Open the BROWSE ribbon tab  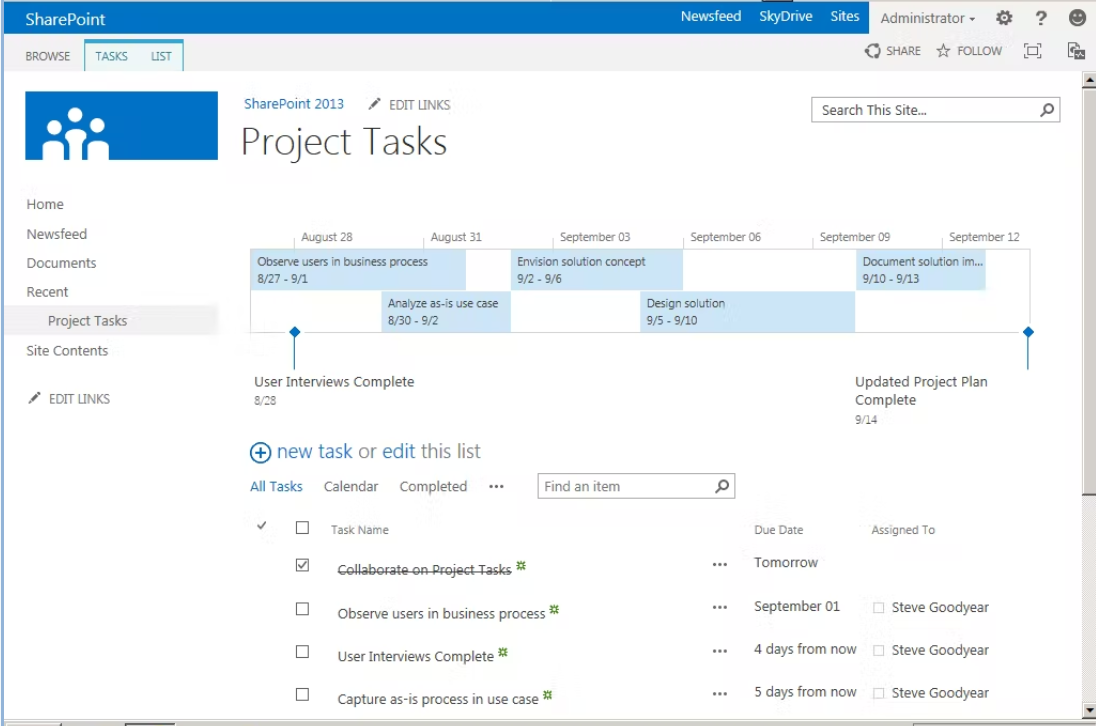[x=48, y=56]
